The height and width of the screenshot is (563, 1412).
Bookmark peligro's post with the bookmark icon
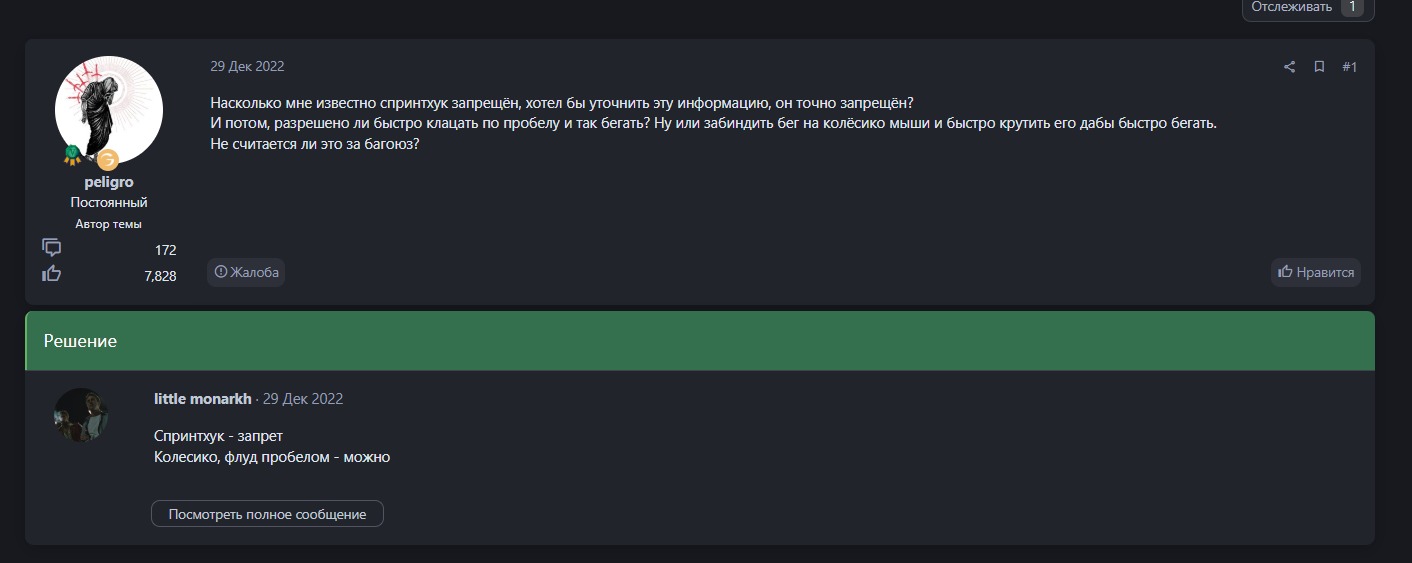tap(1319, 67)
